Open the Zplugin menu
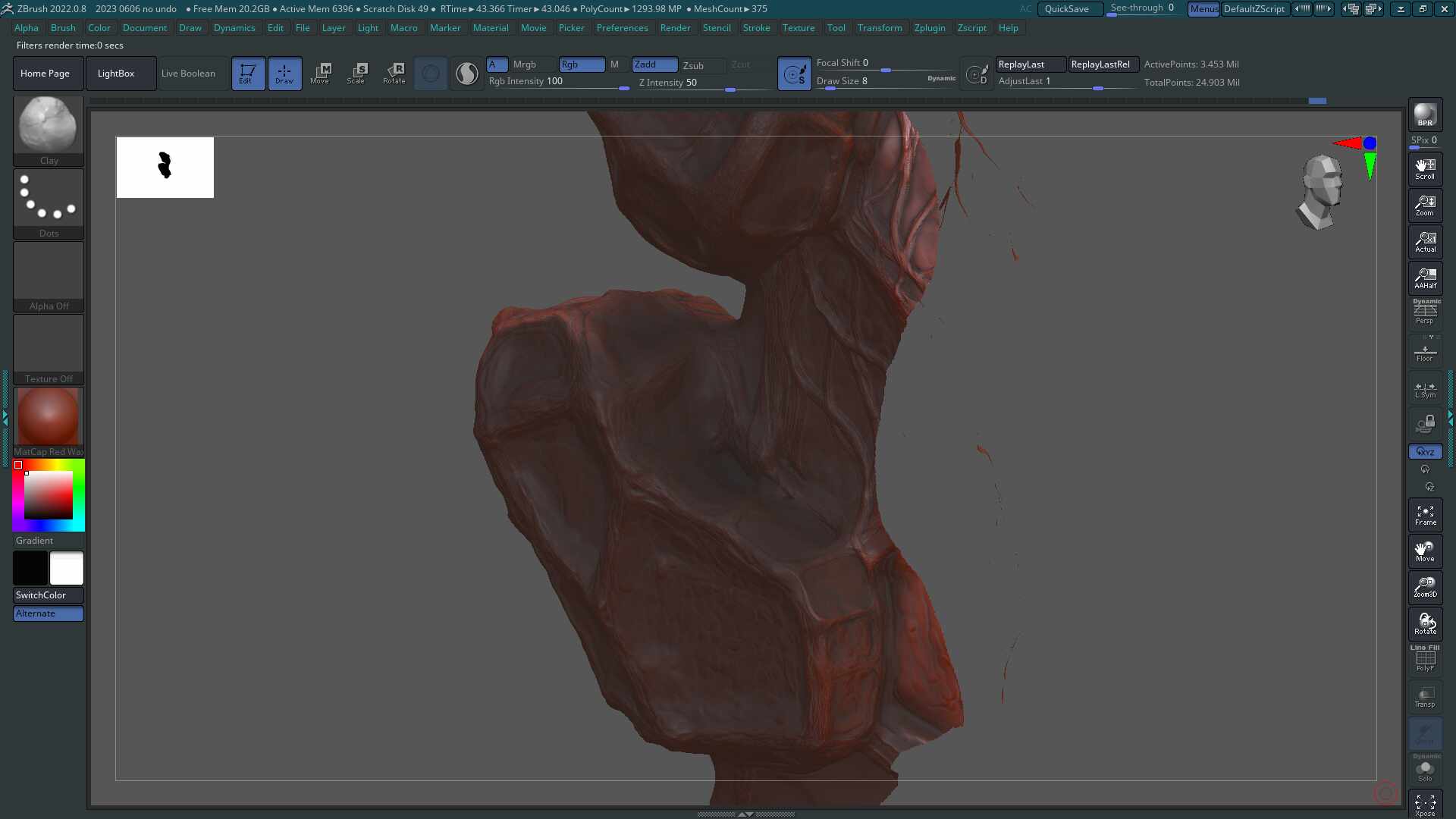Screen dimensions: 1456x819 click(x=929, y=28)
